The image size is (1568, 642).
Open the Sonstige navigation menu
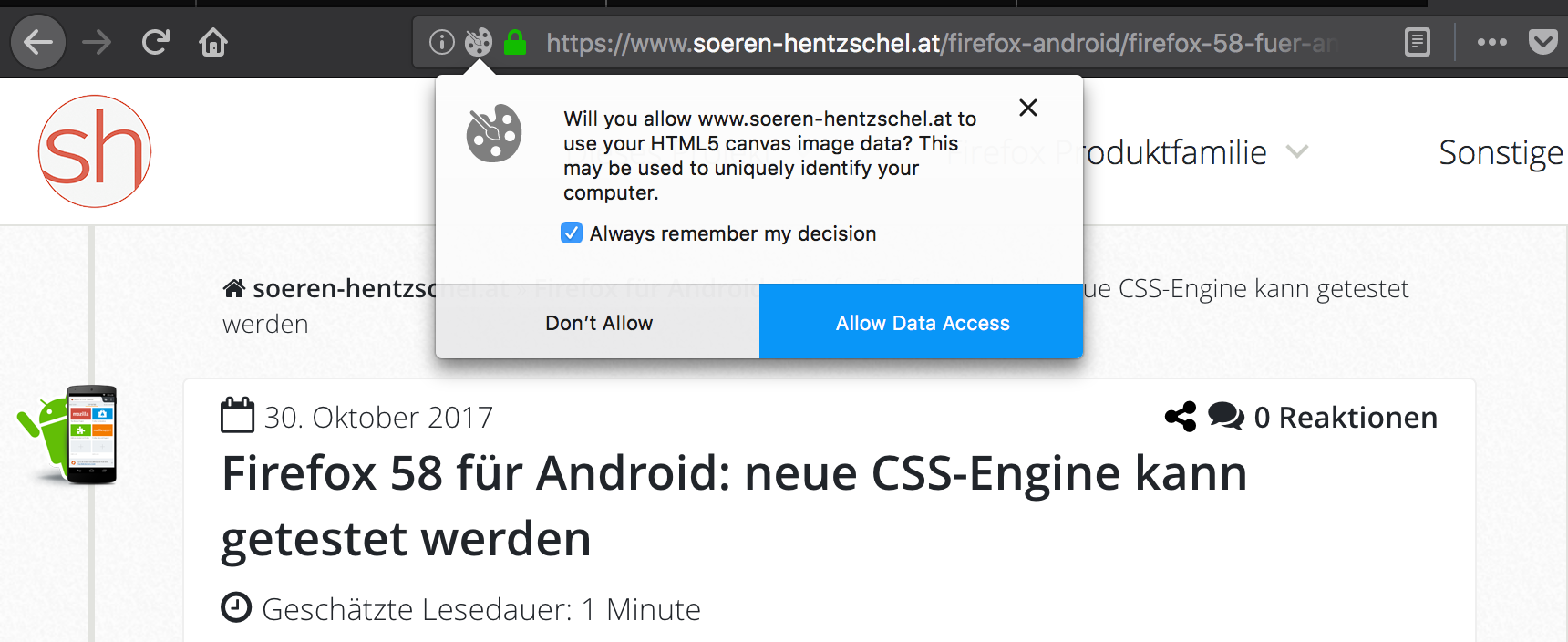tap(1500, 152)
